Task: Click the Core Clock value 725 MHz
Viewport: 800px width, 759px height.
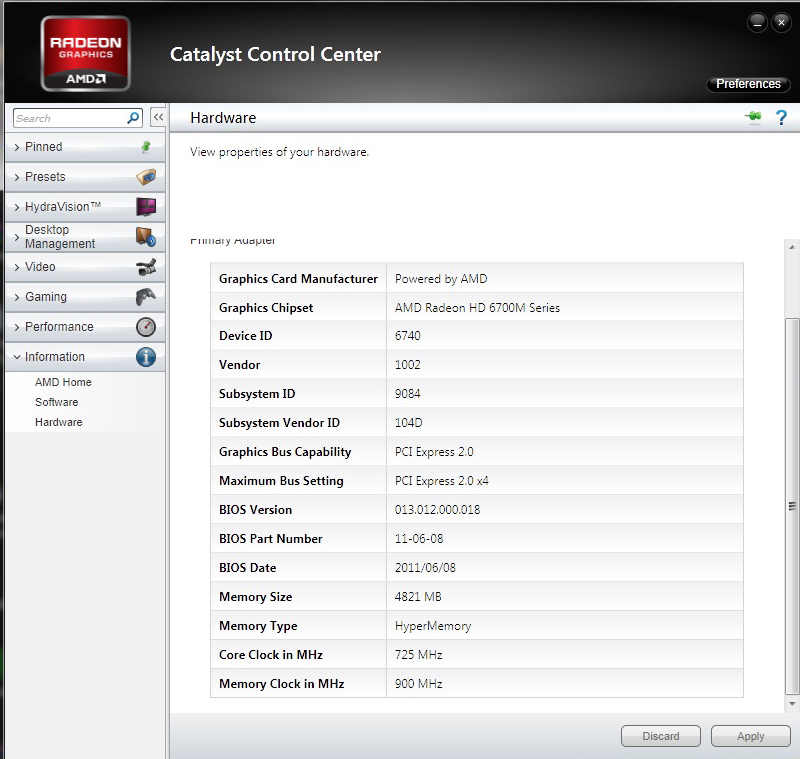Action: pos(418,655)
